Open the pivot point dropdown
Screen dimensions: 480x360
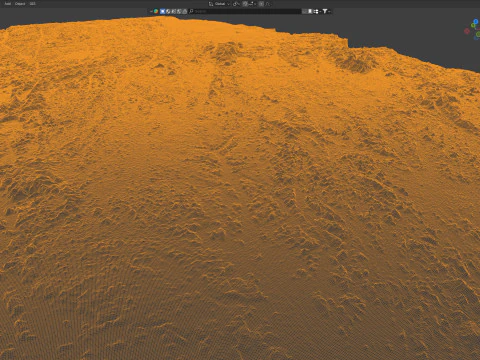pyautogui.click(x=236, y=4)
